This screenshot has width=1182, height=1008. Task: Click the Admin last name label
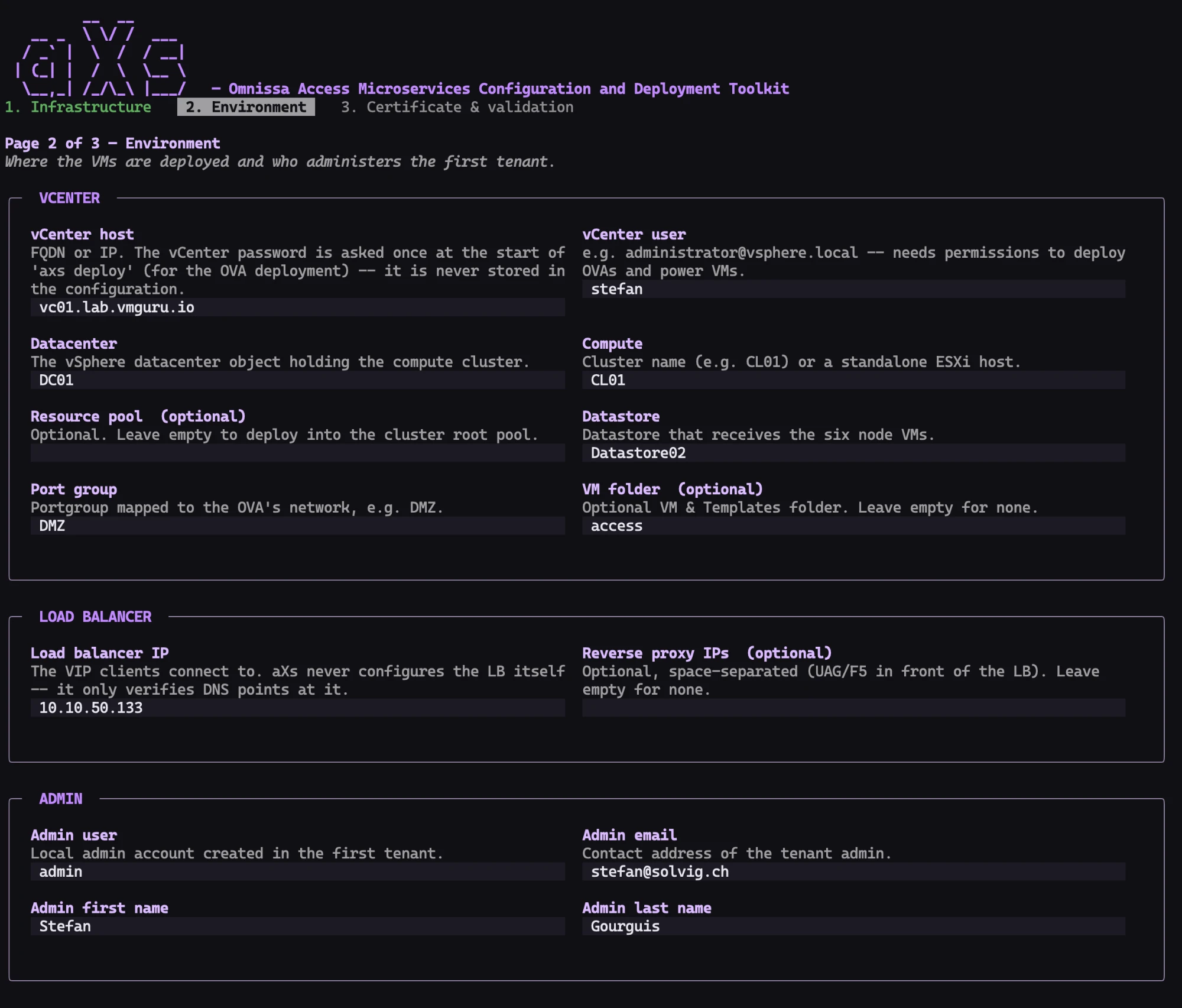click(x=647, y=908)
